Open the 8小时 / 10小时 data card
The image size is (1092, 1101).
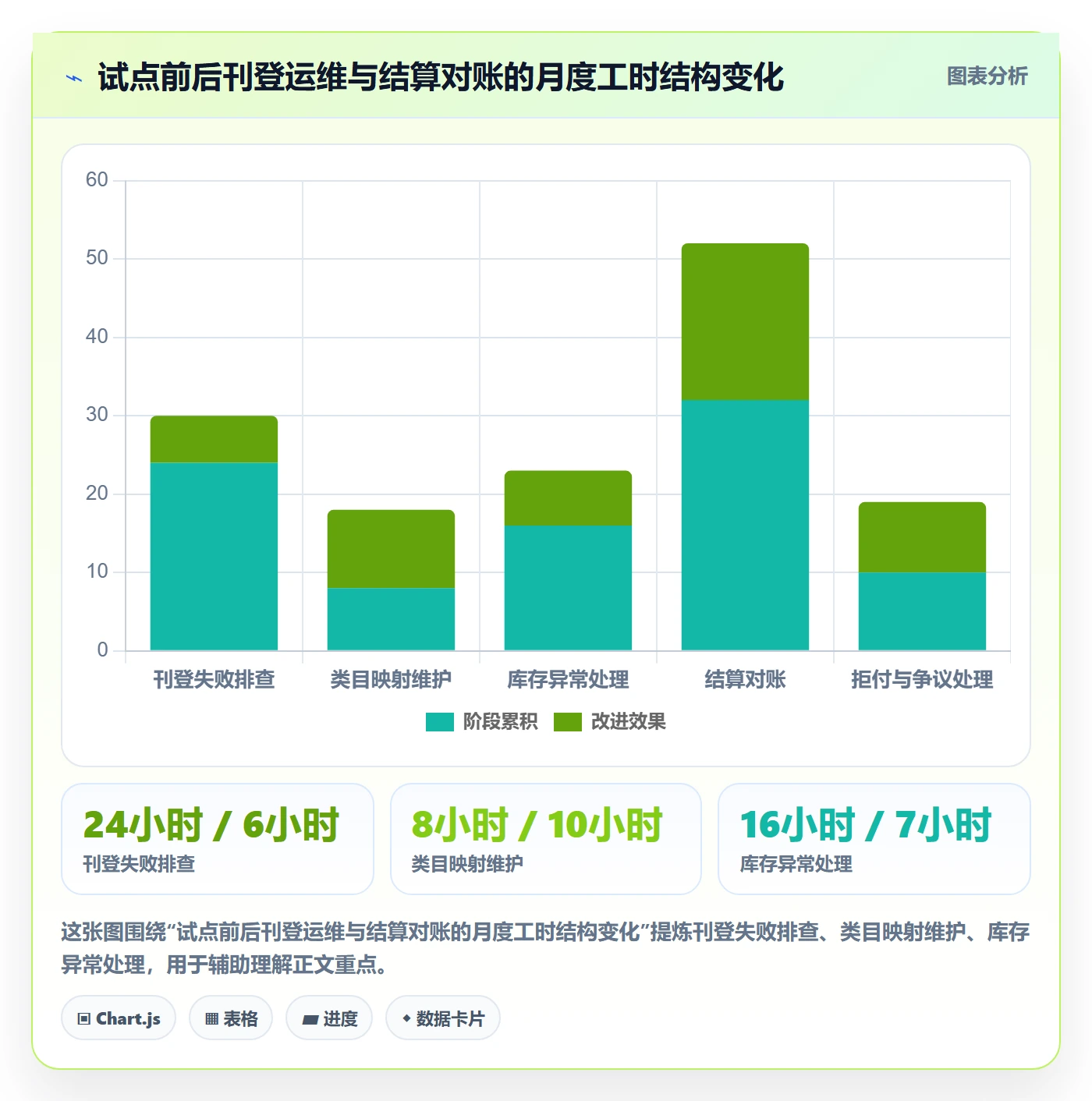point(546,839)
